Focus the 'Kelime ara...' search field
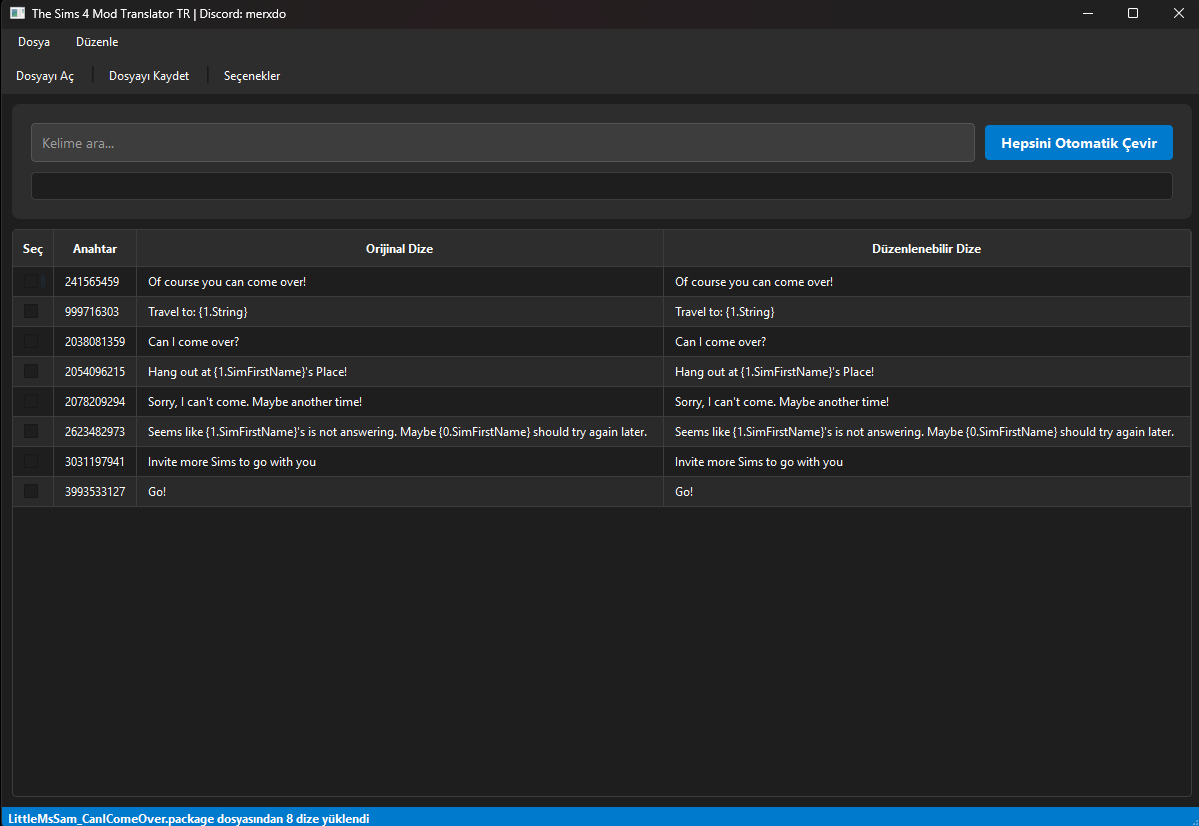The width and height of the screenshot is (1199, 826). tap(502, 143)
